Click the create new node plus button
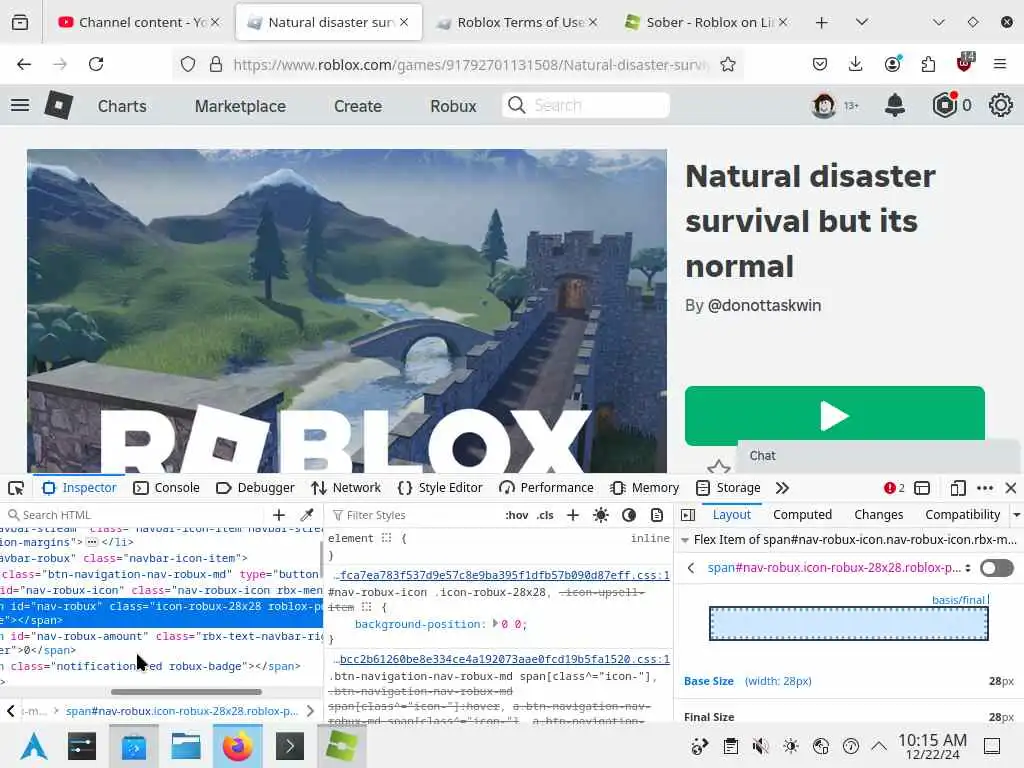The image size is (1024, 768). [279, 515]
